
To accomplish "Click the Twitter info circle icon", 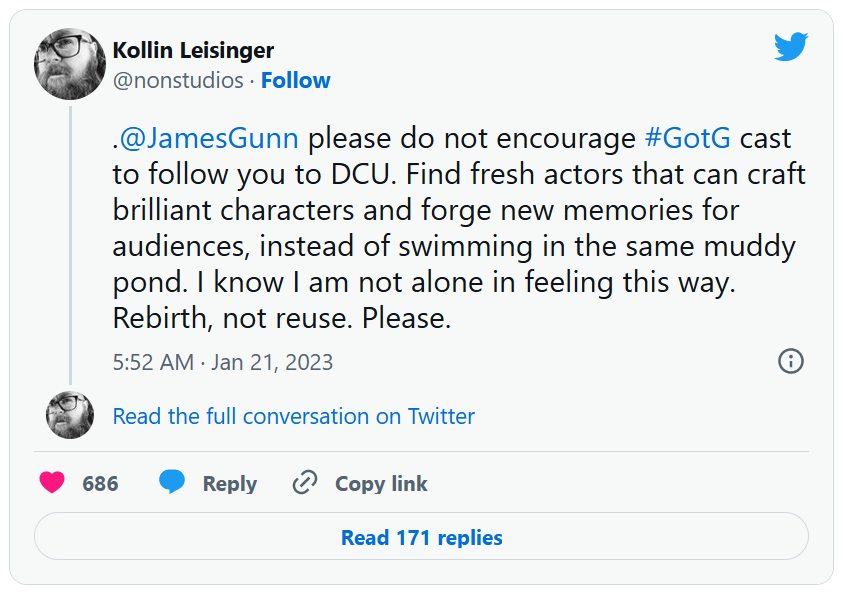I will point(790,361).
